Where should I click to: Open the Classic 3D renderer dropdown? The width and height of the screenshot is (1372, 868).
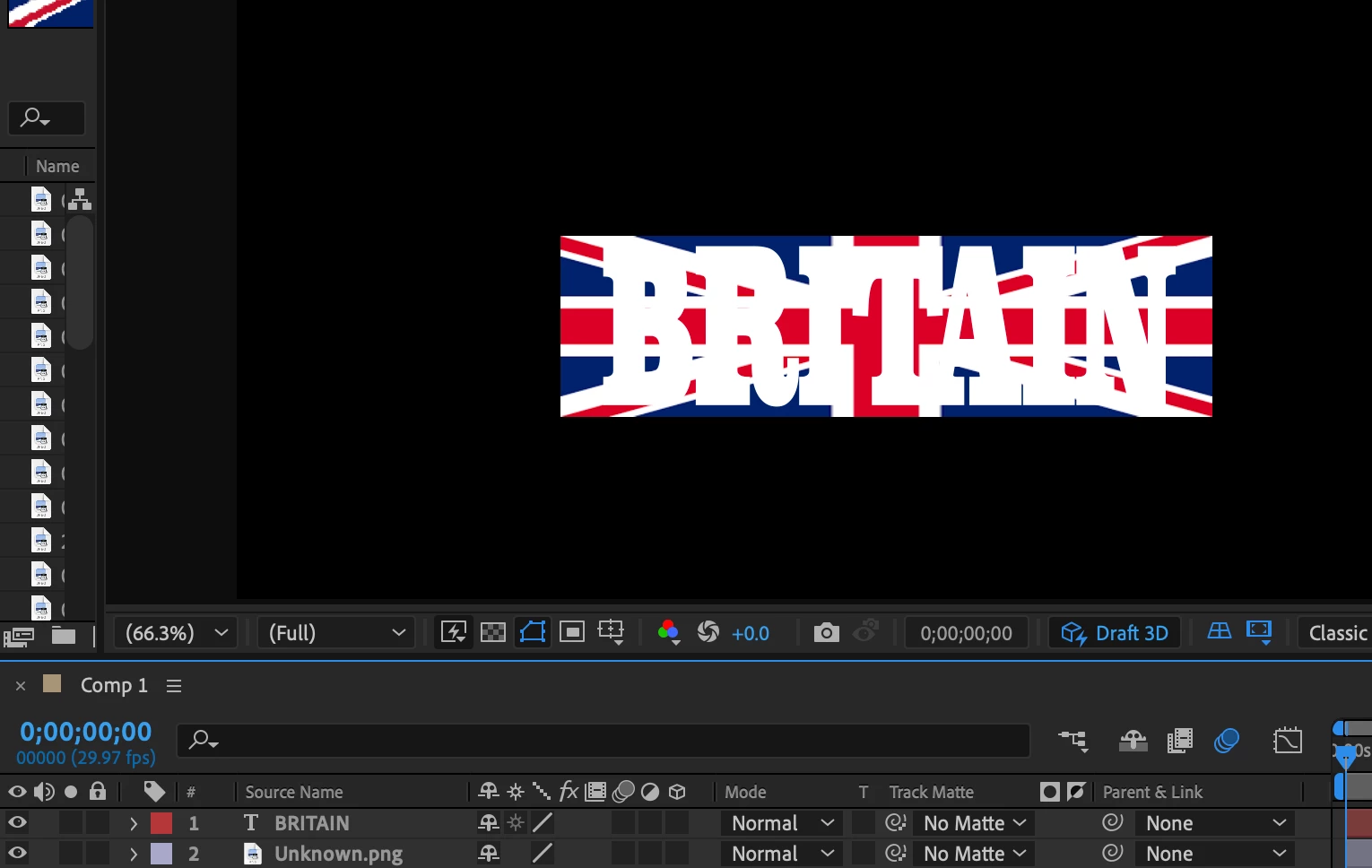pos(1336,633)
